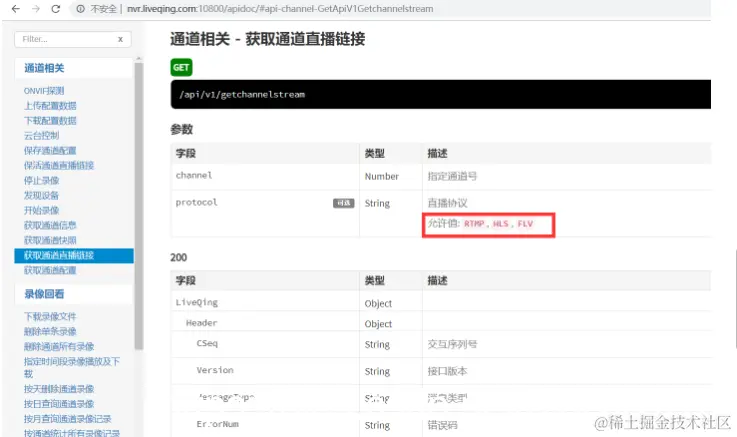
Task: Click the sidebar vertical scrollbar
Action: coord(138,206)
